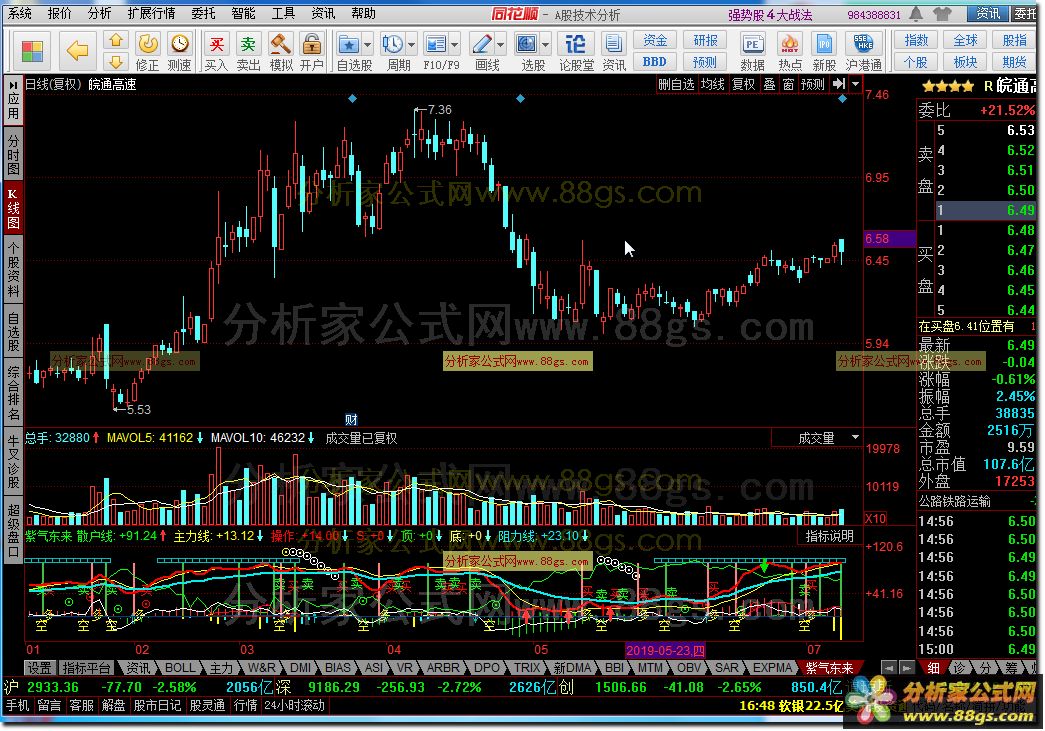Click the 沪港通 SSE HKE icon
The height and width of the screenshot is (731, 1045).
[863, 45]
